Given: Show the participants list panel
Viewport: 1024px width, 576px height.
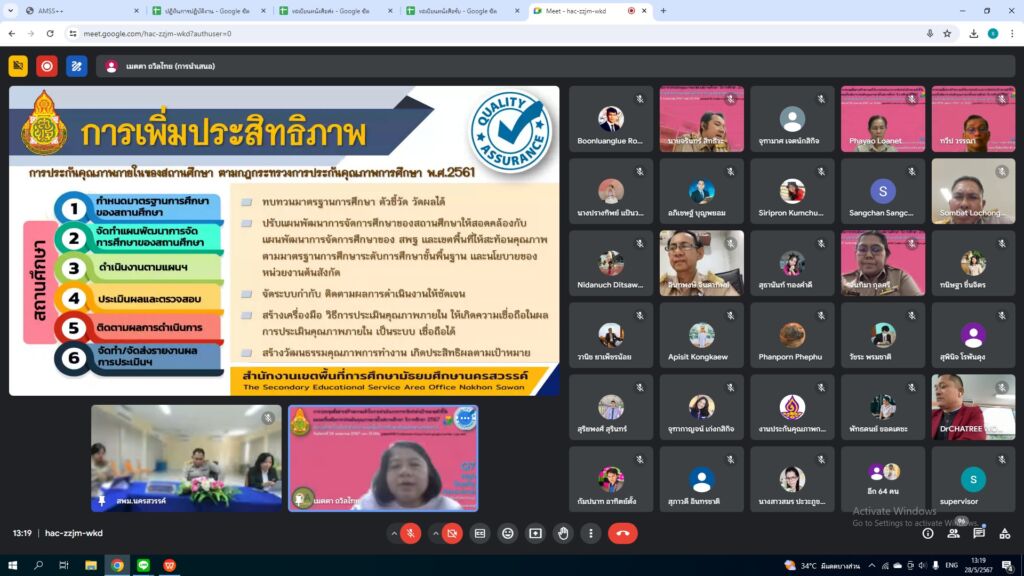Looking at the screenshot, I should (x=952, y=533).
